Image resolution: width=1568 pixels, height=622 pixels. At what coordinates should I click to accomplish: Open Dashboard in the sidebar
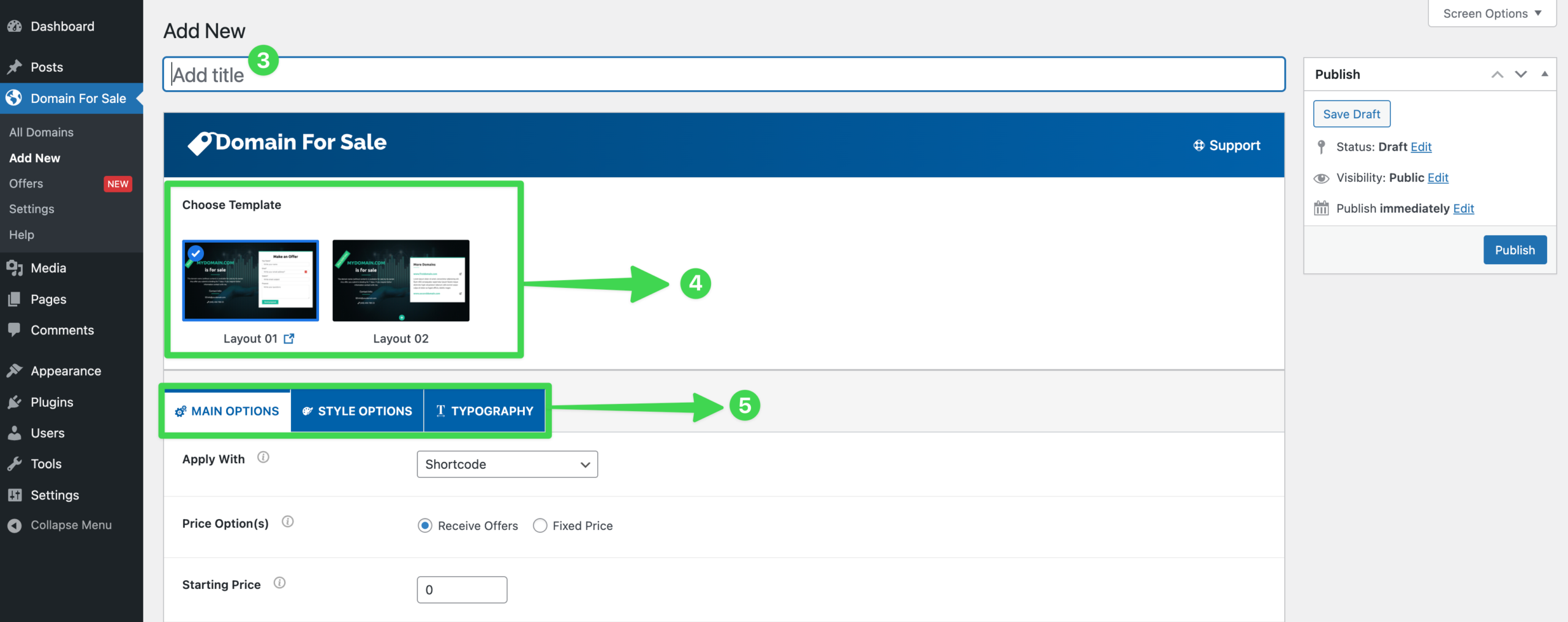pyautogui.click(x=62, y=26)
